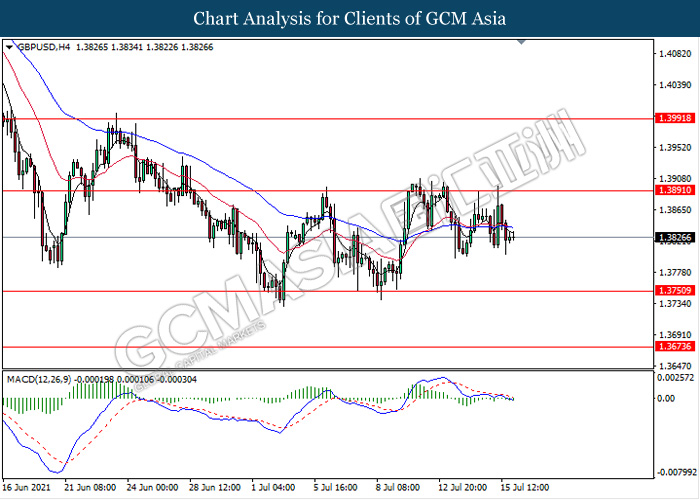Click the 15 Jul 12:00 time label
This screenshot has height=500, width=700.
coord(525,488)
